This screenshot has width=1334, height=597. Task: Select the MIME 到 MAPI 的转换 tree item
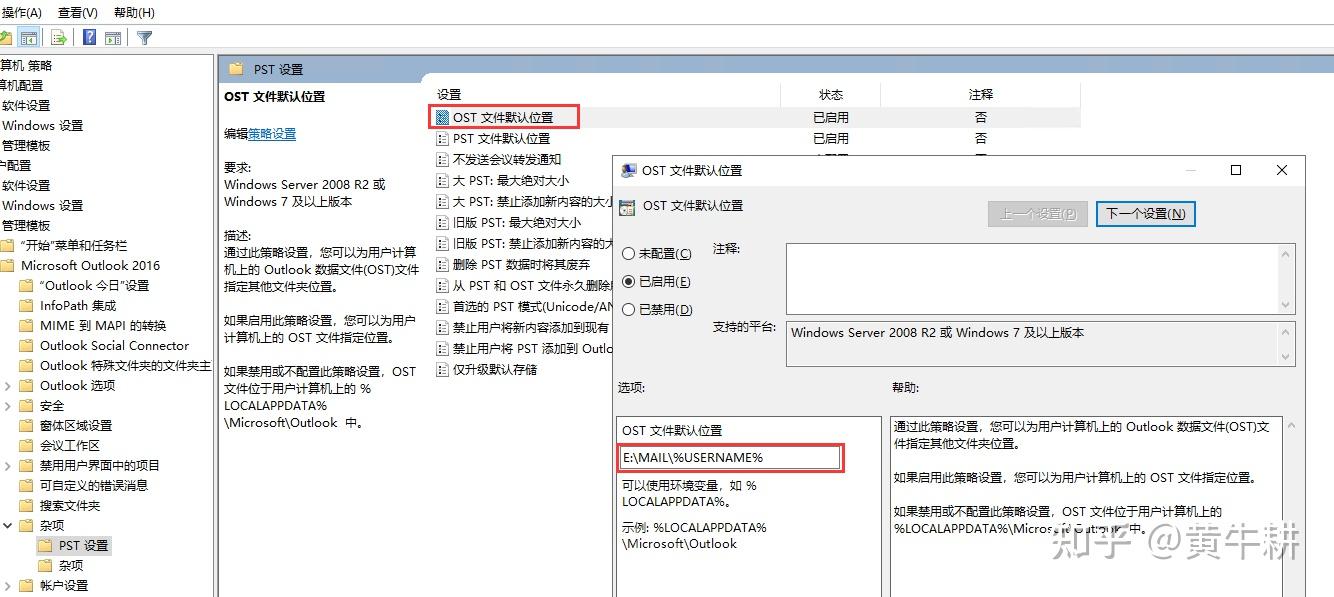click(103, 326)
